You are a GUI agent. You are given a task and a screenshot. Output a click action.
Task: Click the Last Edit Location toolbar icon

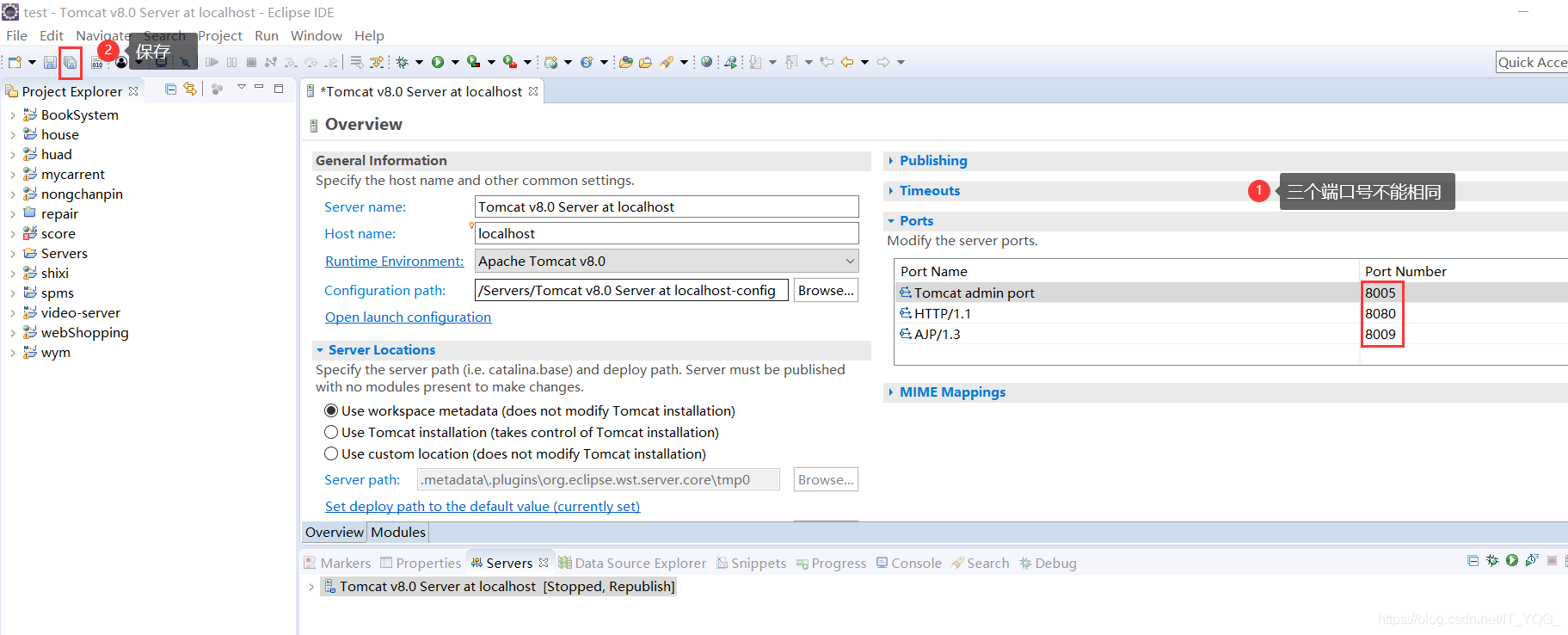click(x=827, y=62)
